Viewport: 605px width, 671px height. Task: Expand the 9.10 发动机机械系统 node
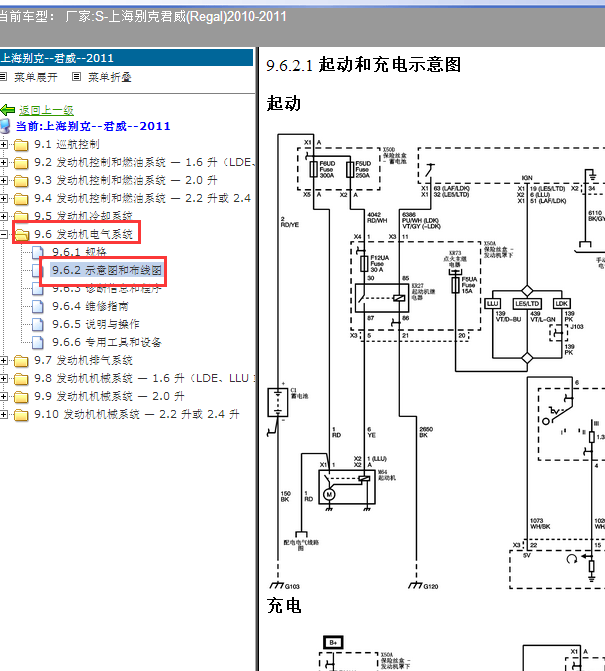[x=3, y=414]
